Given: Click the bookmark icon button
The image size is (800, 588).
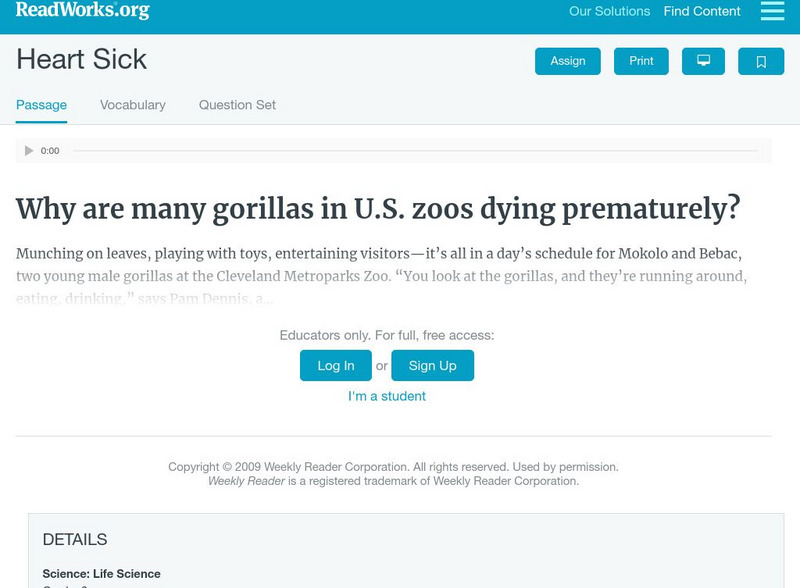Looking at the screenshot, I should tap(761, 61).
